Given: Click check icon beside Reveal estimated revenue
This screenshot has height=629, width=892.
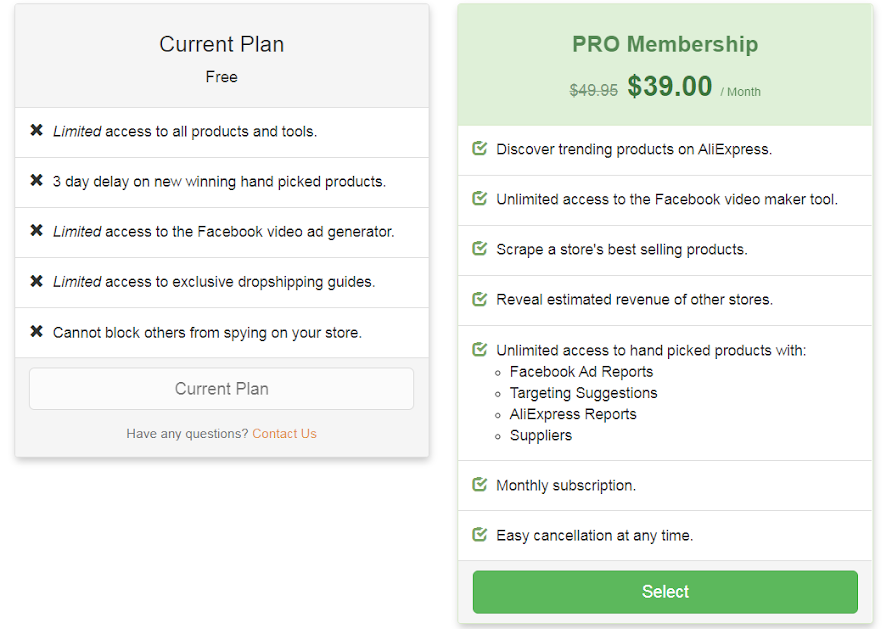Looking at the screenshot, I should pyautogui.click(x=480, y=299).
